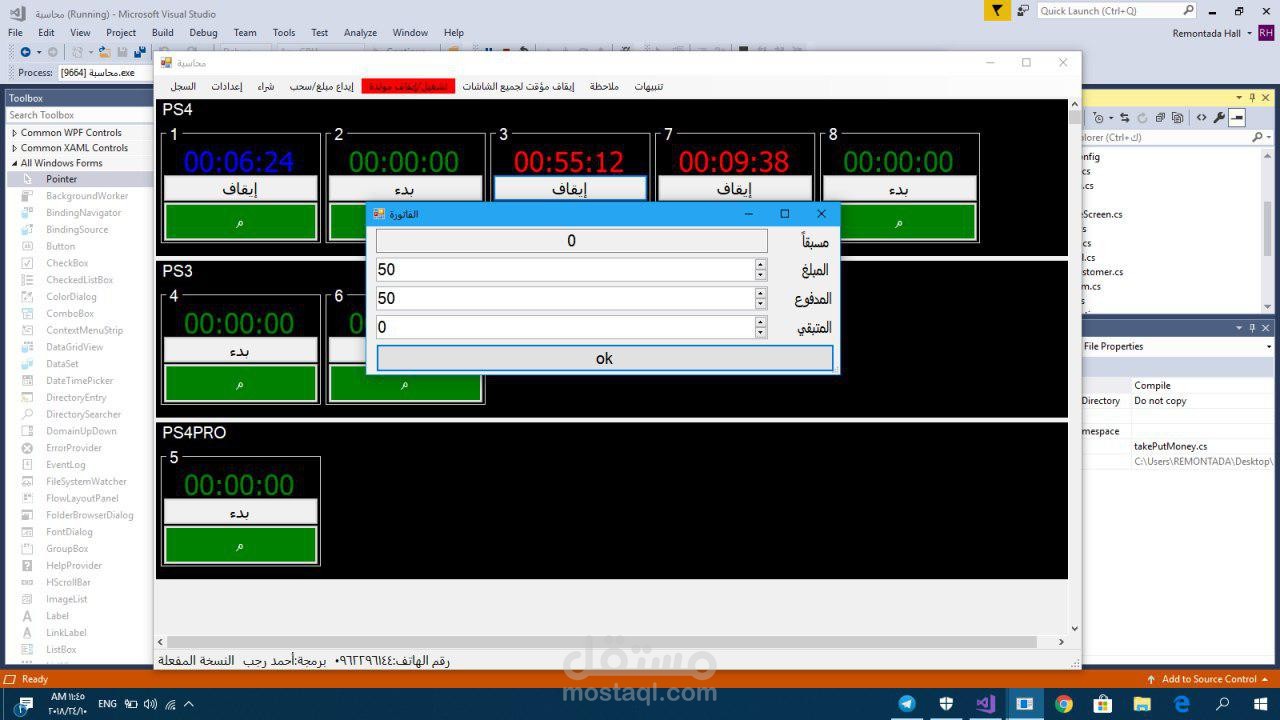
Task: Open Solution Explorer search options dropdown
Action: coord(1269,138)
